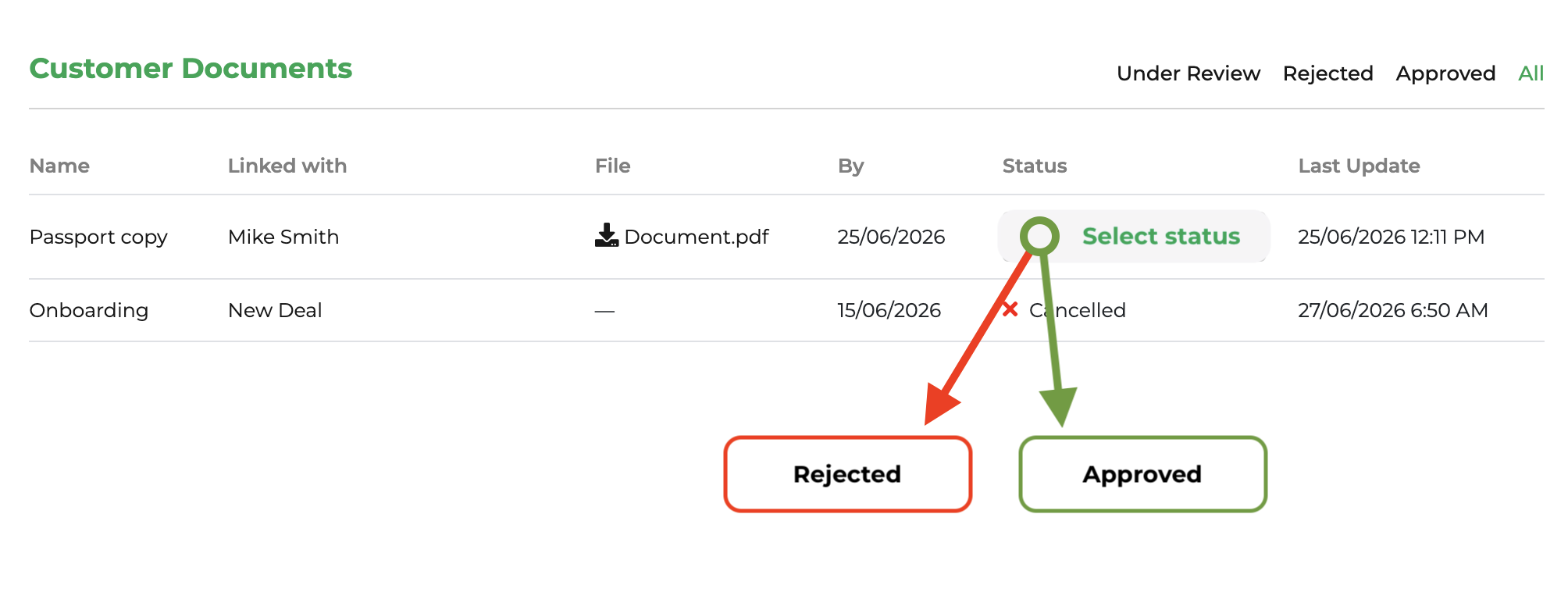This screenshot has width=1568, height=589.
Task: Download the Document.pdf file icon
Action: 607,235
